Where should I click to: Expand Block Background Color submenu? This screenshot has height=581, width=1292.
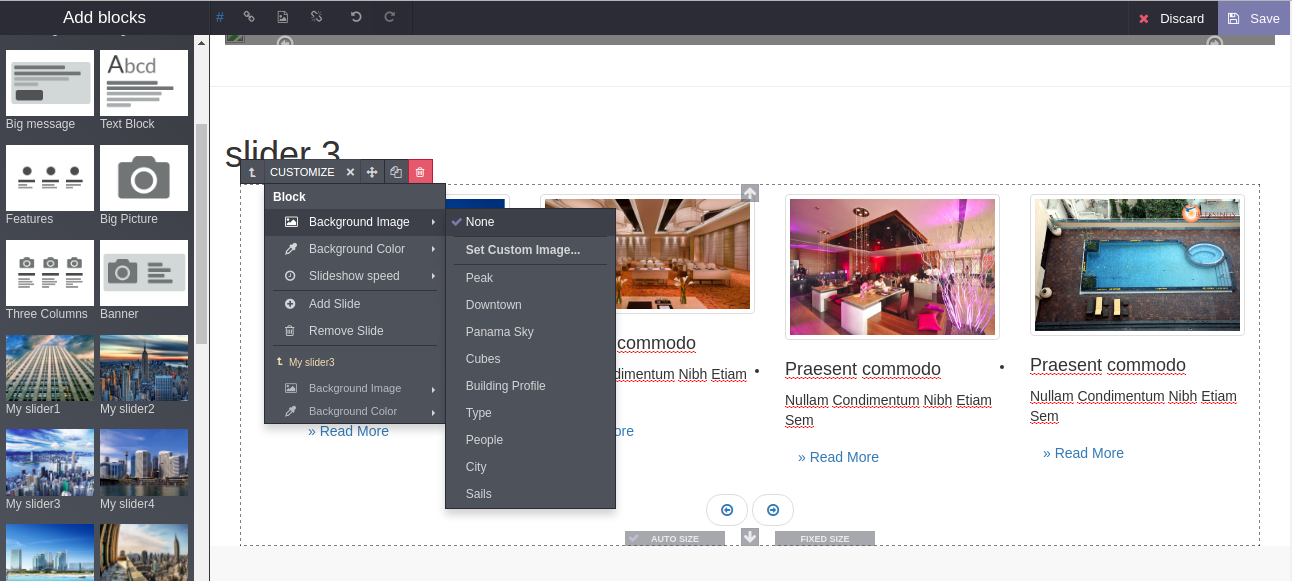[x=355, y=249]
